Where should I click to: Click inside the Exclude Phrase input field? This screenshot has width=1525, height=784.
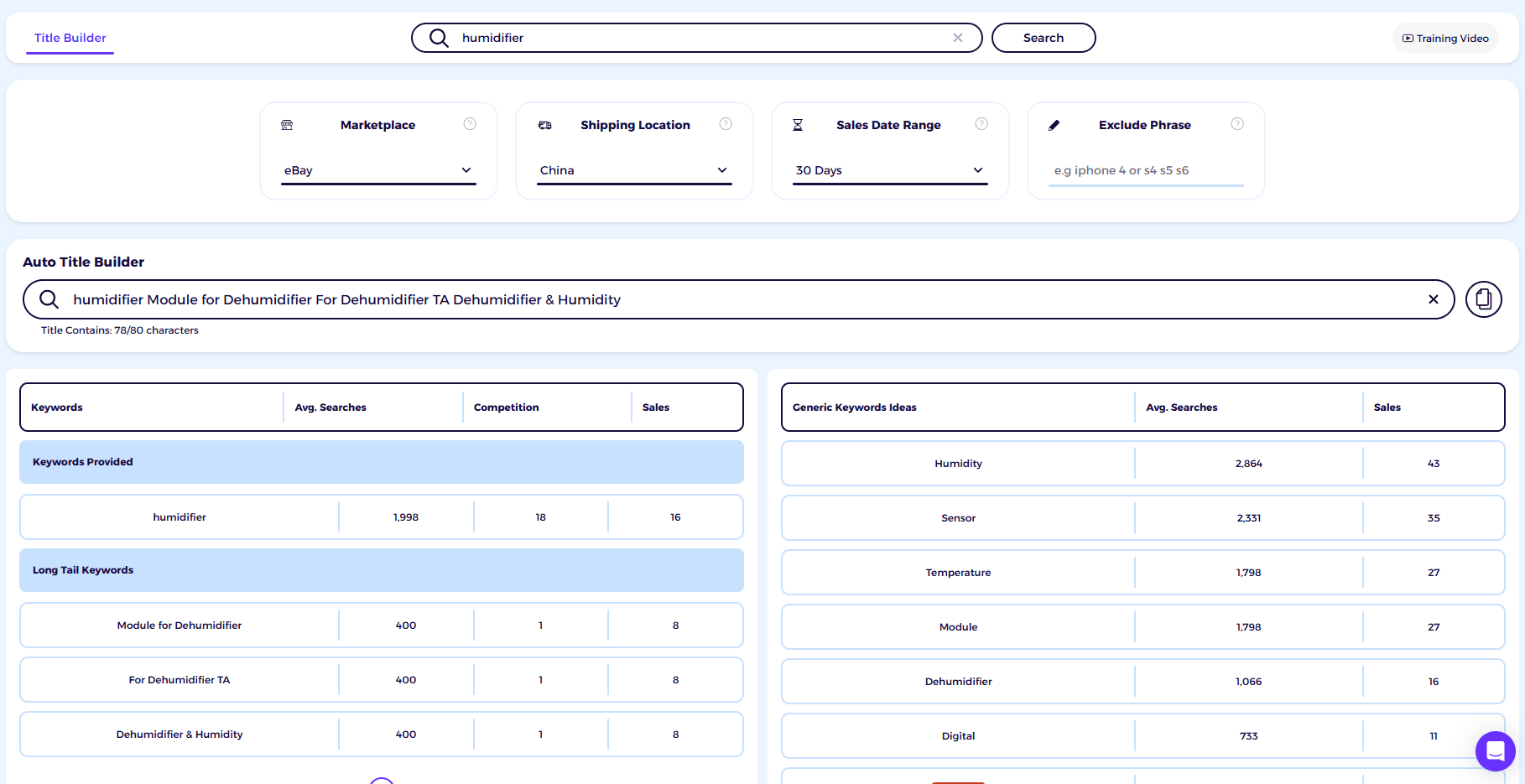[1145, 169]
